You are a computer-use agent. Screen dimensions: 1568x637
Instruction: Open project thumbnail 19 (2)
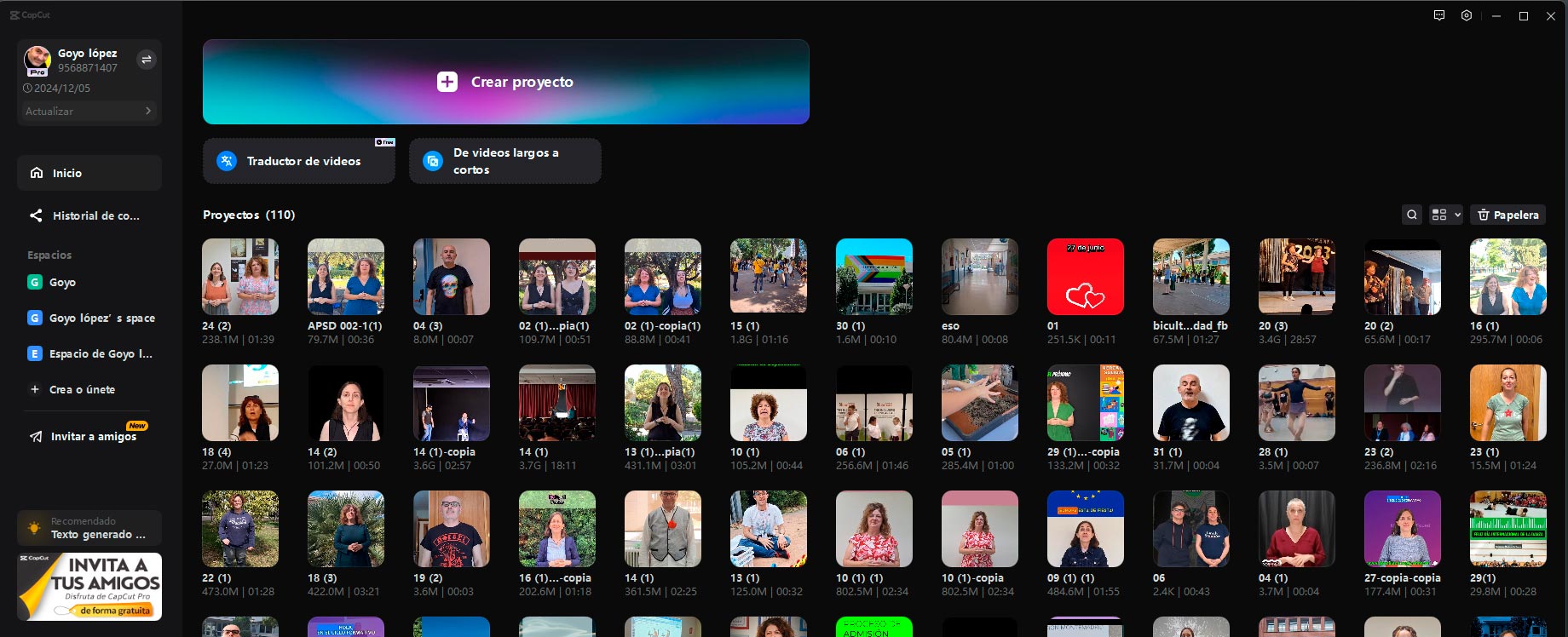[452, 529]
